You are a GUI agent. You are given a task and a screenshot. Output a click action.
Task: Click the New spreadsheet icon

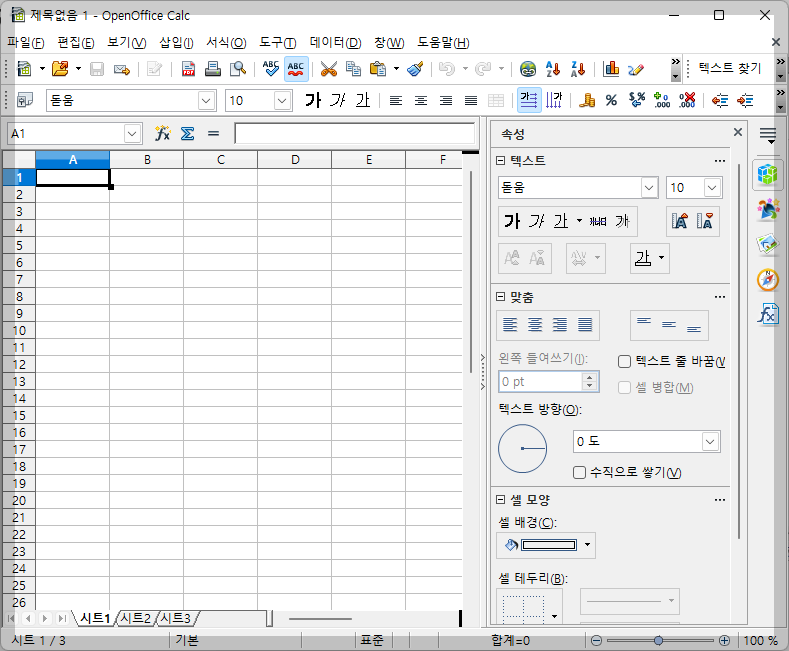coord(24,68)
